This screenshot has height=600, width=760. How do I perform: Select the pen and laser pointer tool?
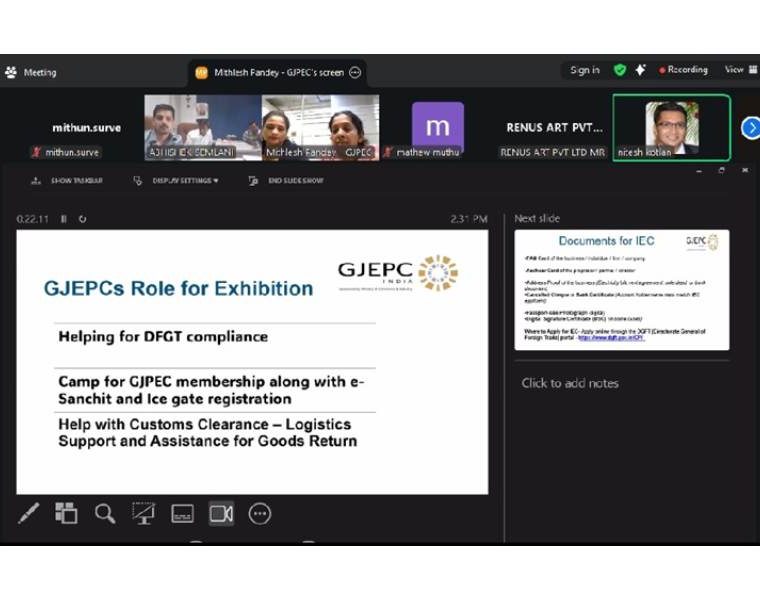tap(28, 514)
